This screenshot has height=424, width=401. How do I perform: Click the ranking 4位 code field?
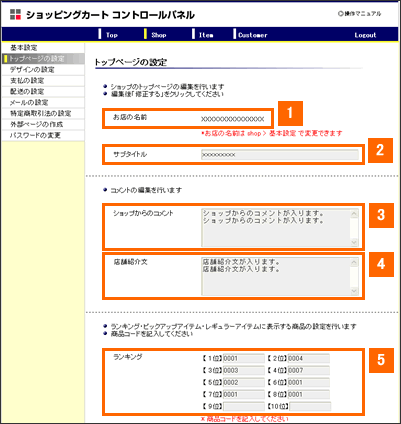coord(309,371)
